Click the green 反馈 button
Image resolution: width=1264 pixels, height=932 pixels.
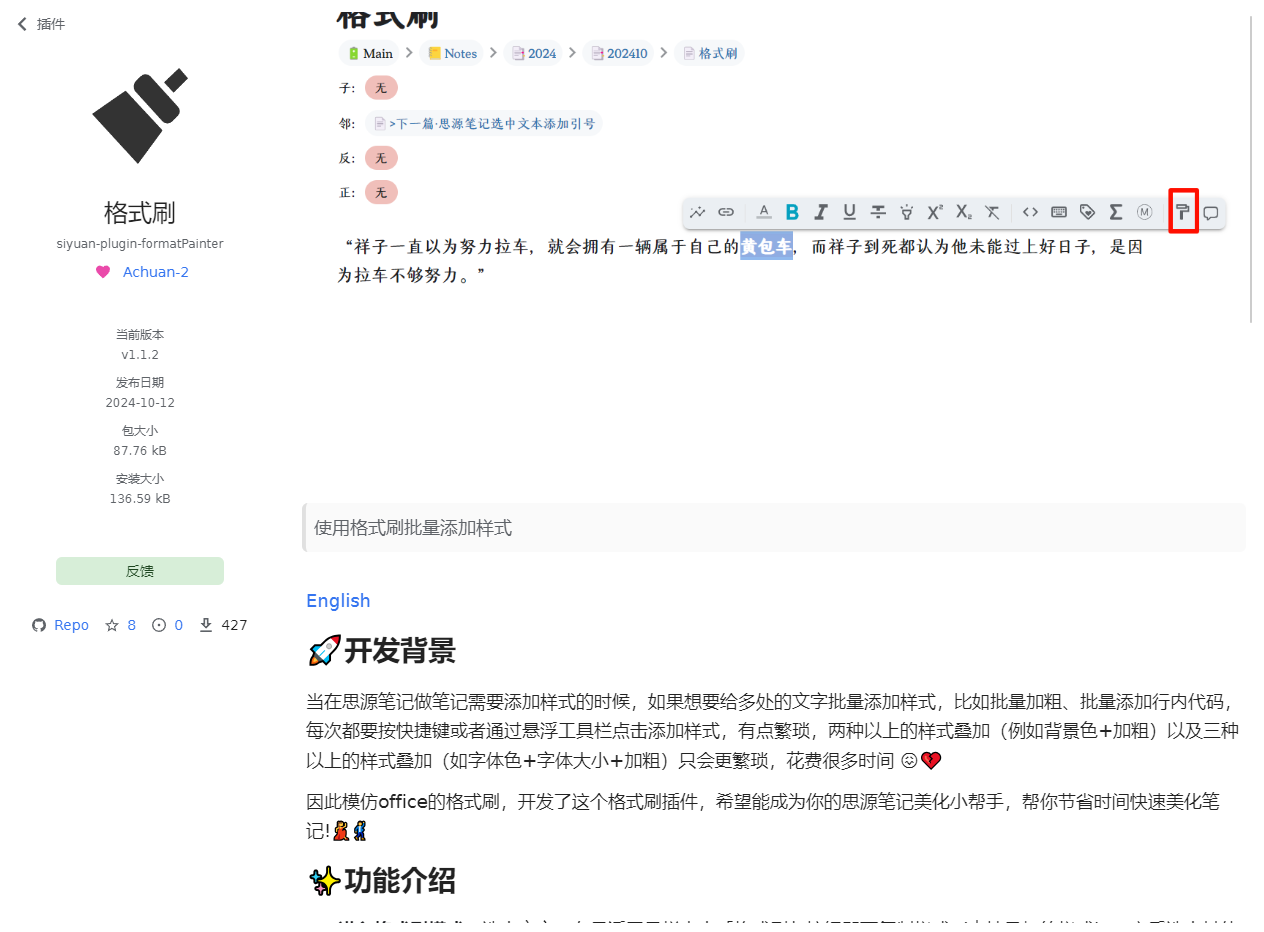coord(140,571)
